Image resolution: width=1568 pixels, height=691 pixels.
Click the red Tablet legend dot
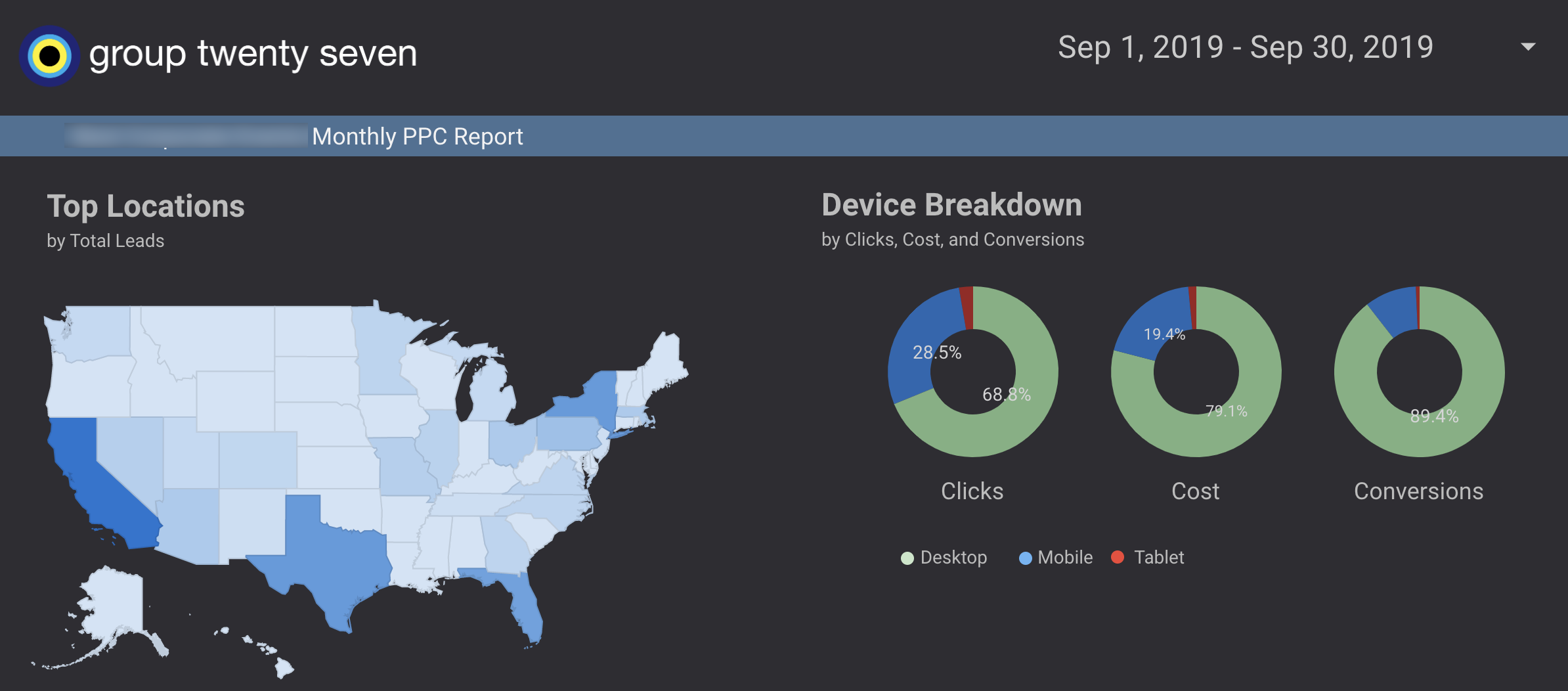tap(1118, 558)
